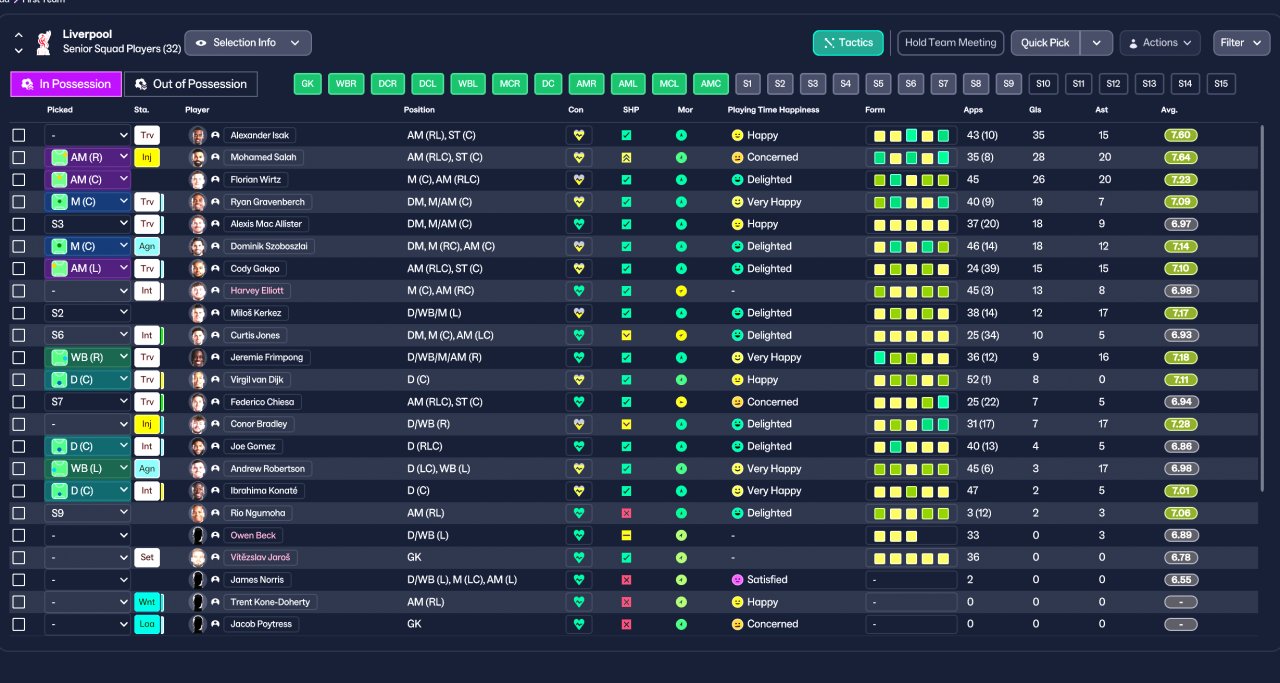Viewport: 1280px width, 683px height.
Task: Open Alexander Isak's picked position dropdown
Action: 88,135
